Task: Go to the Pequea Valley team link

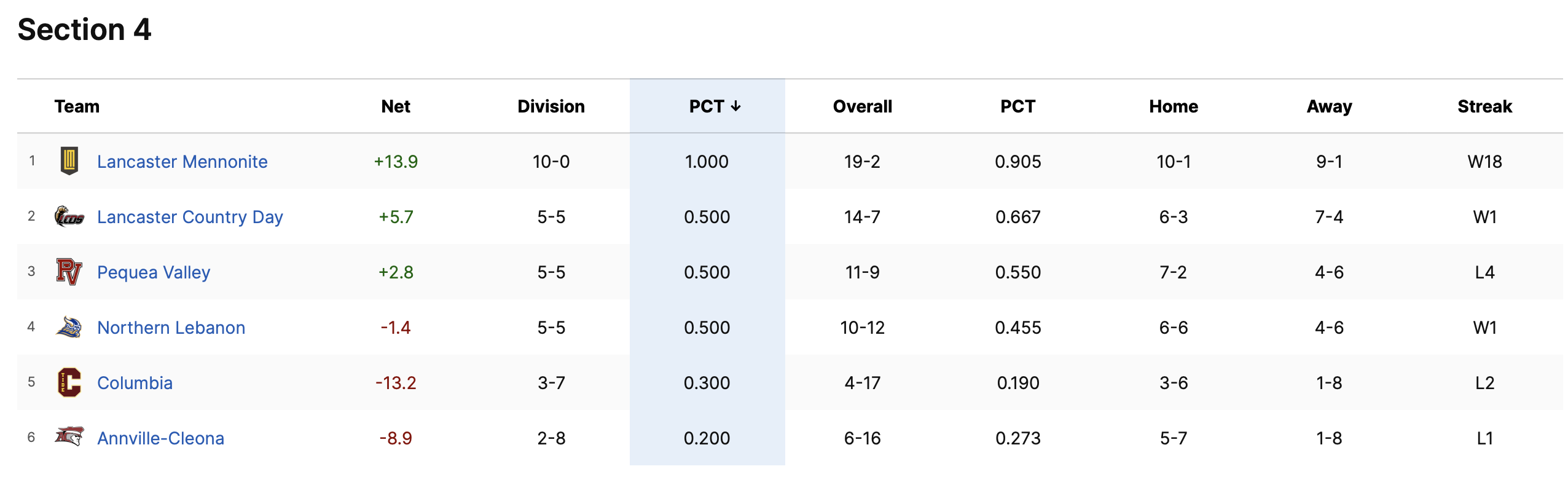Action: click(154, 272)
